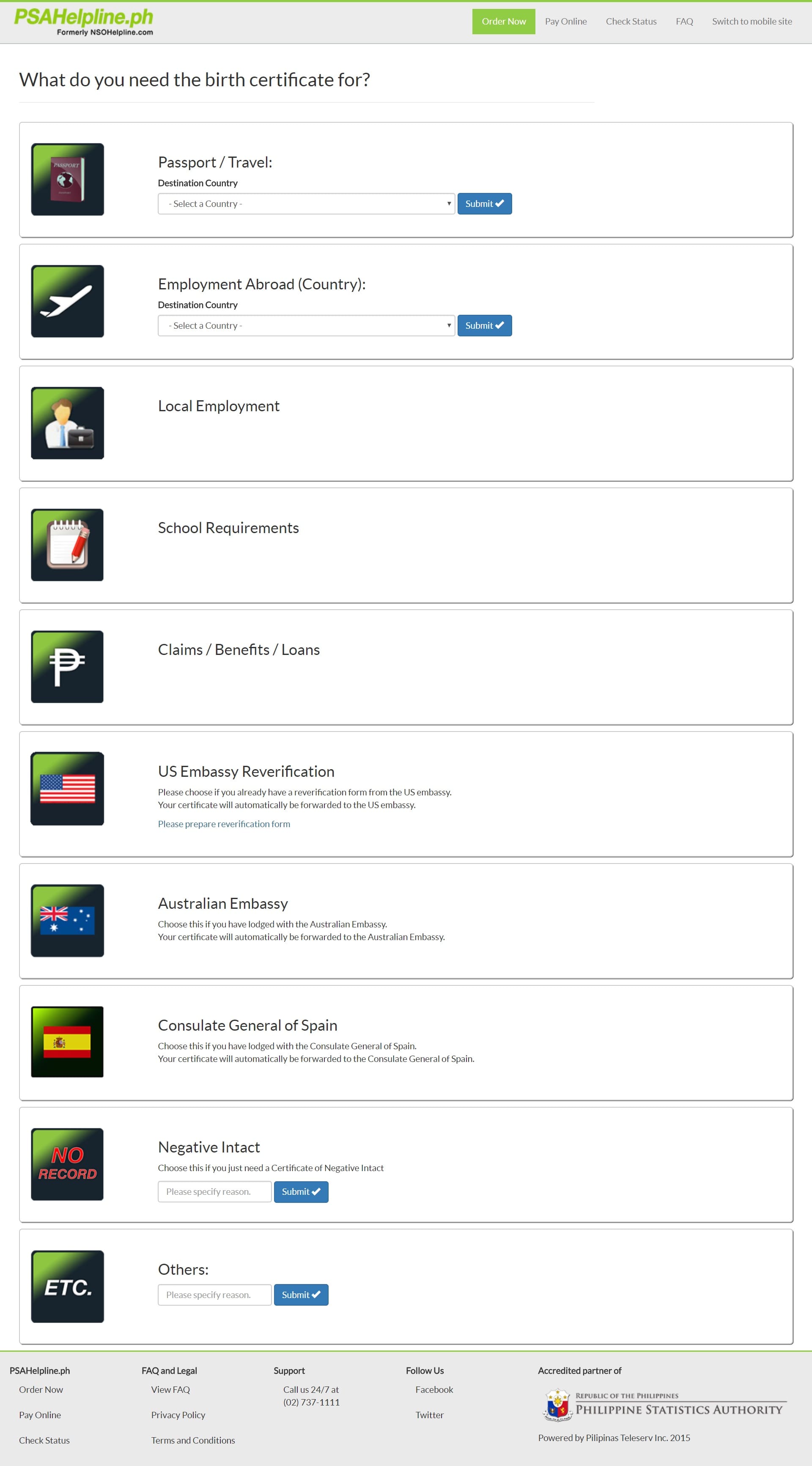Open the Facebook link in the footer
This screenshot has height=1466, width=812.
click(x=434, y=1389)
